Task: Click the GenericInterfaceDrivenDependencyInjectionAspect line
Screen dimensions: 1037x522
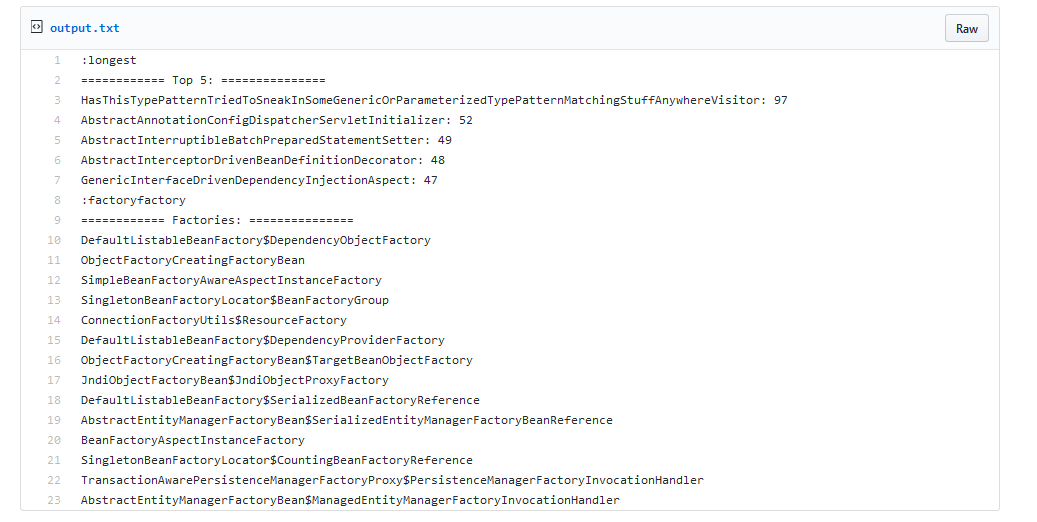Action: [259, 180]
